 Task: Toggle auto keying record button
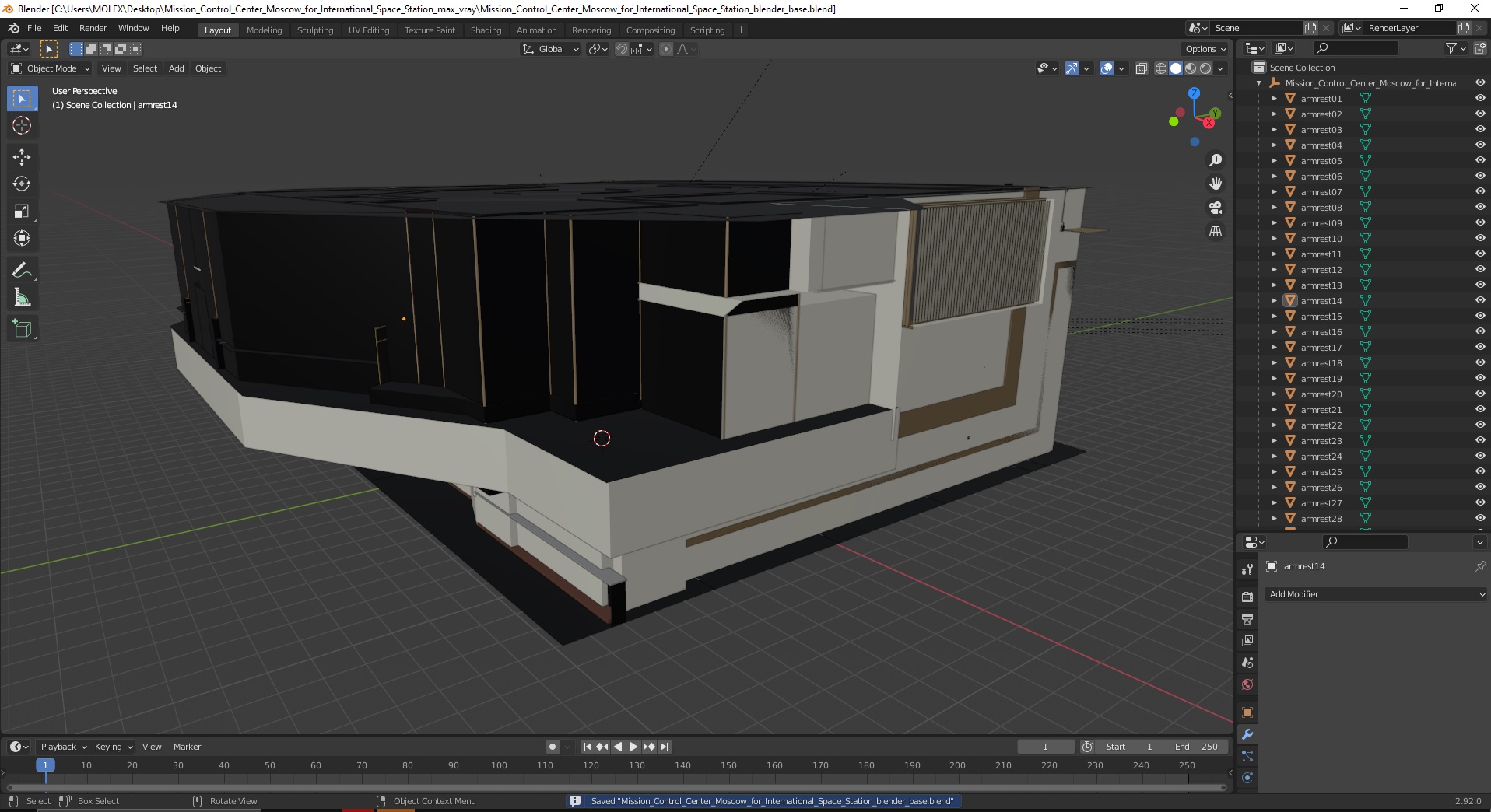(553, 747)
